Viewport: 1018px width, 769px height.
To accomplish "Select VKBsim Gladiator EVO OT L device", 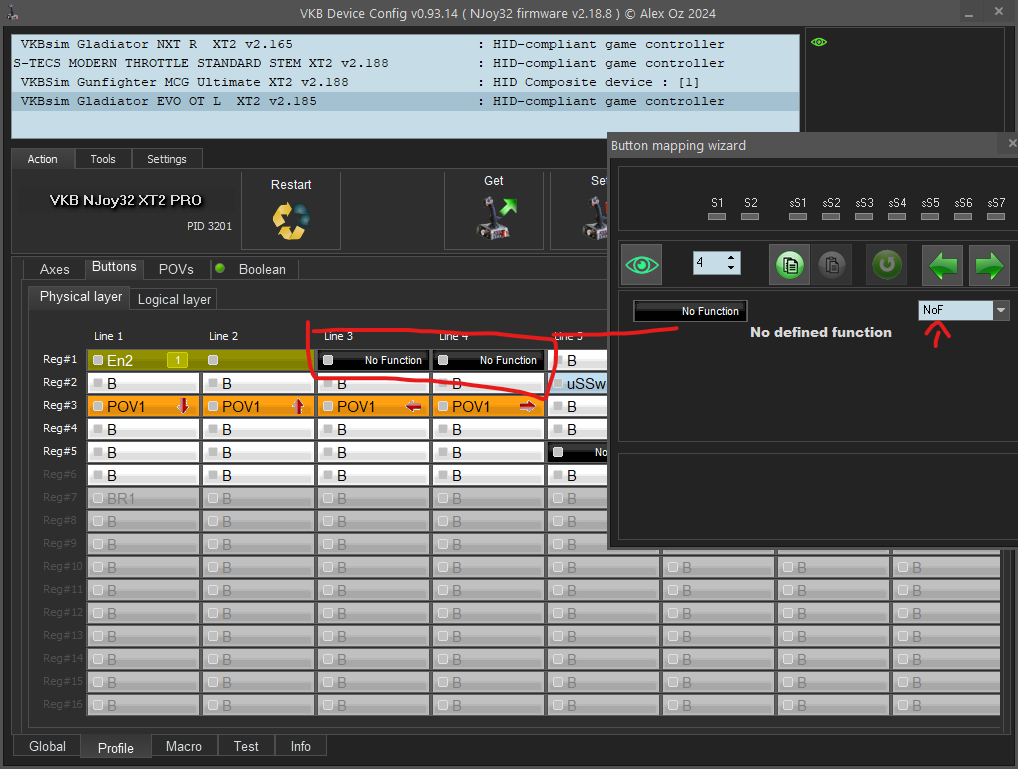I will coord(406,101).
